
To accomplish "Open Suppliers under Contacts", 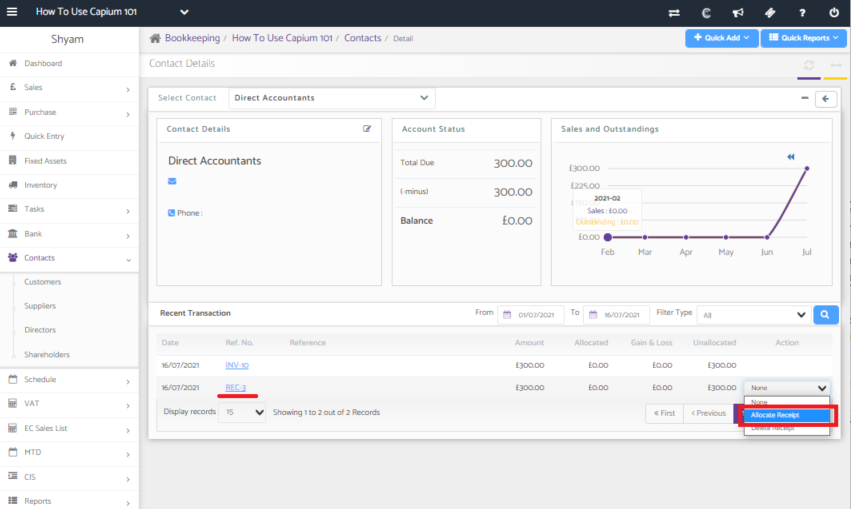I will (x=40, y=306).
